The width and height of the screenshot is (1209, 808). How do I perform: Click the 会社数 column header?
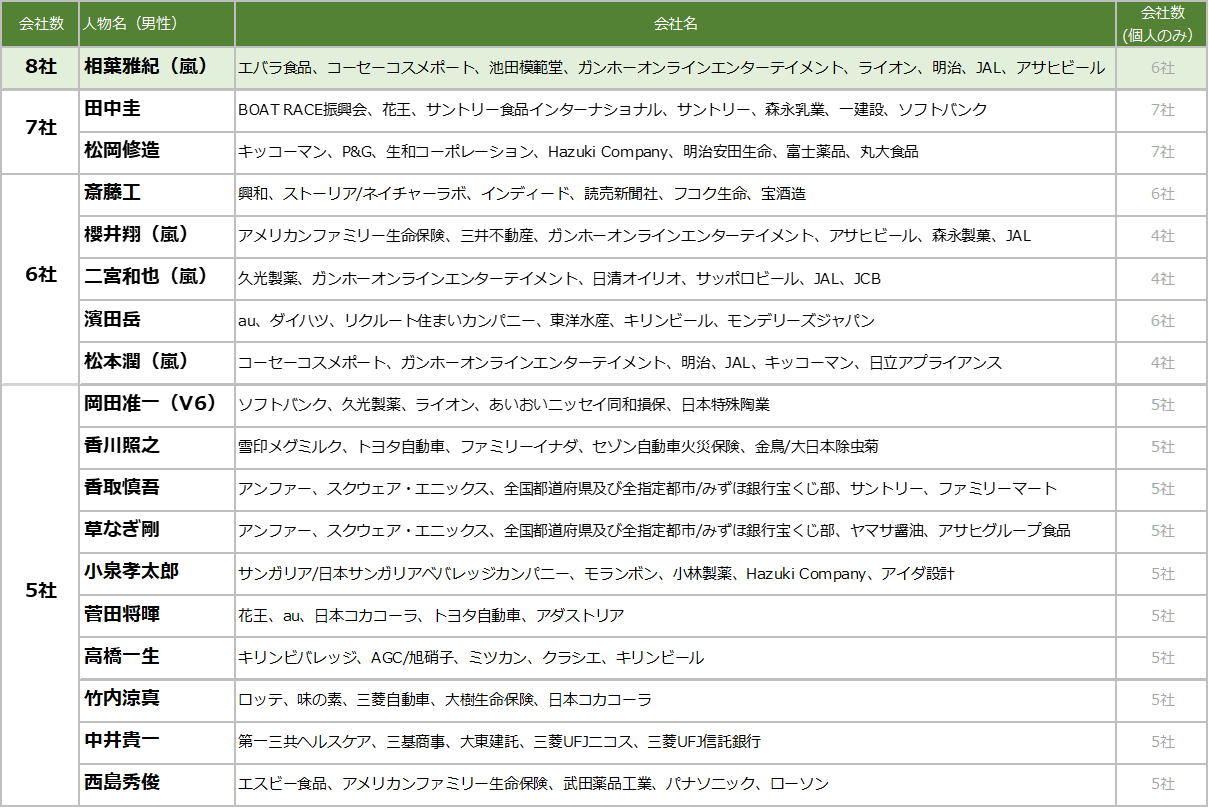(40, 23)
